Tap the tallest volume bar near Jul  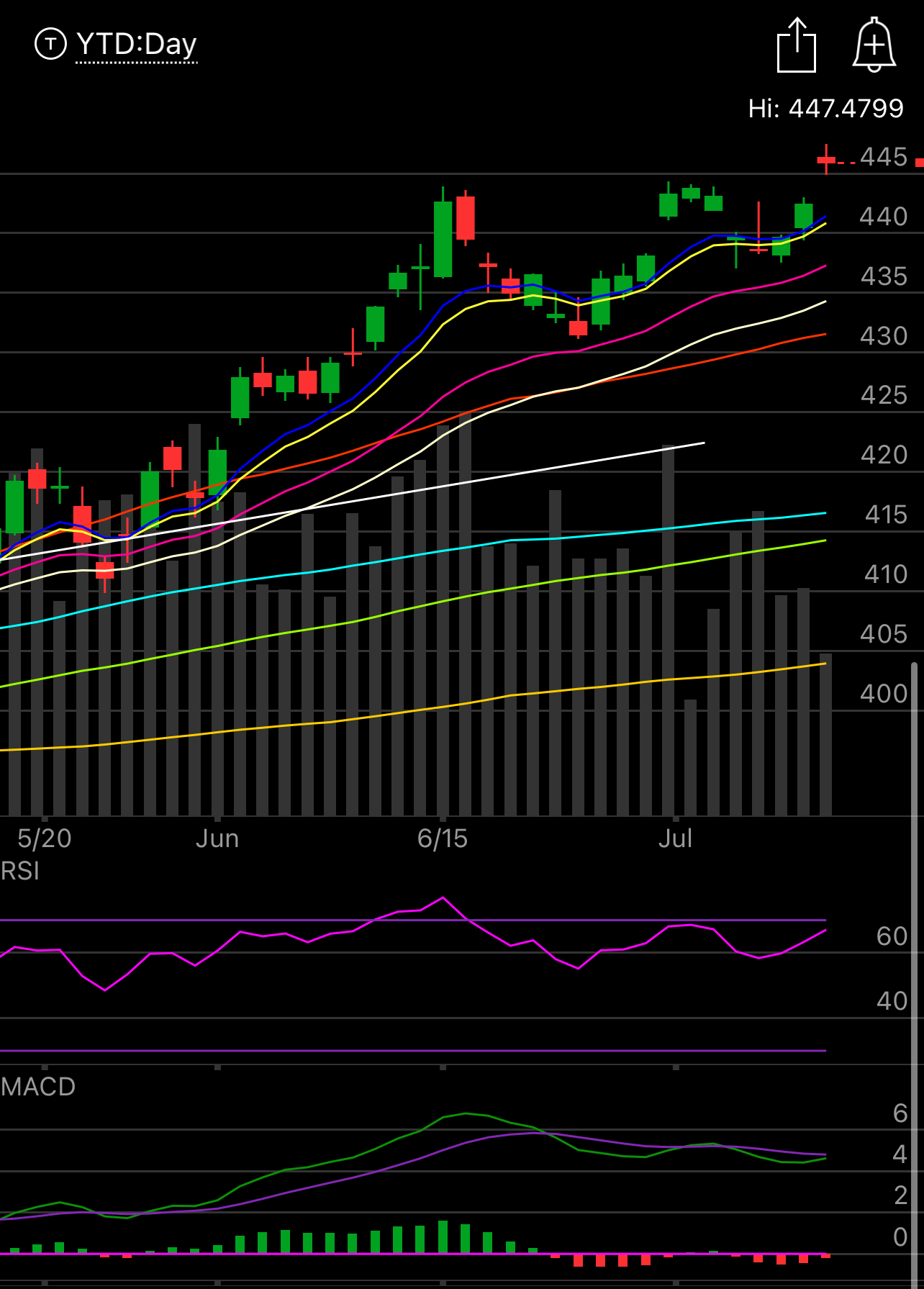pos(668,630)
